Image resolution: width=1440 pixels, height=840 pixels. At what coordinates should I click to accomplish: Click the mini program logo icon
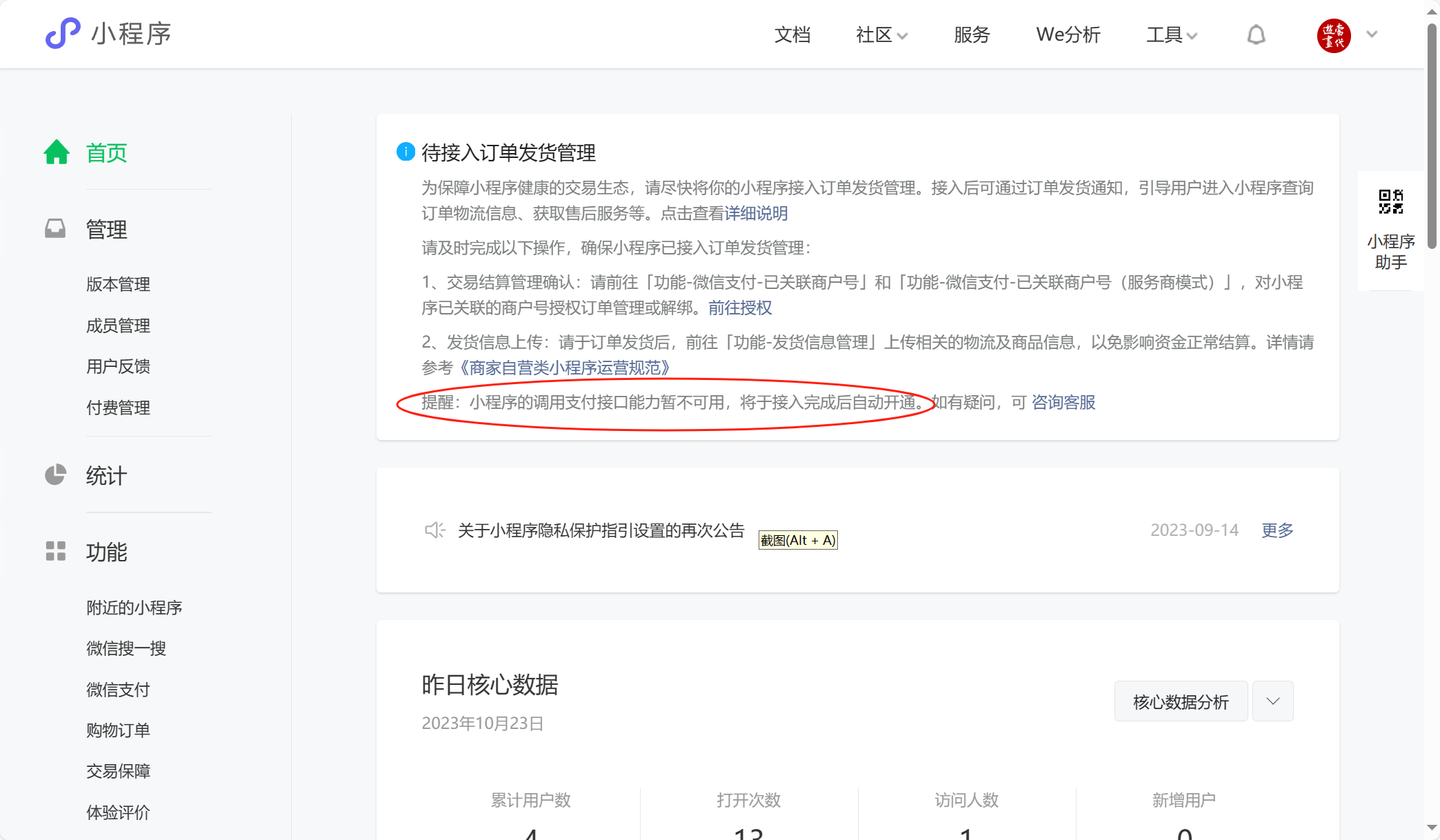63,33
